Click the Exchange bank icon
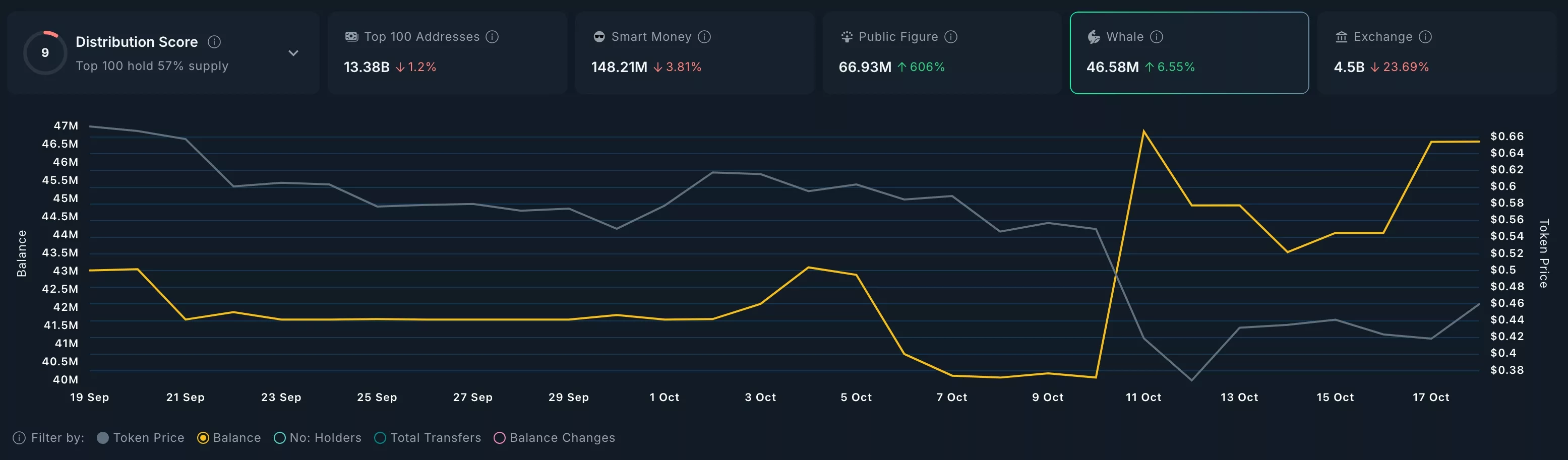The width and height of the screenshot is (1568, 460). click(x=1342, y=36)
